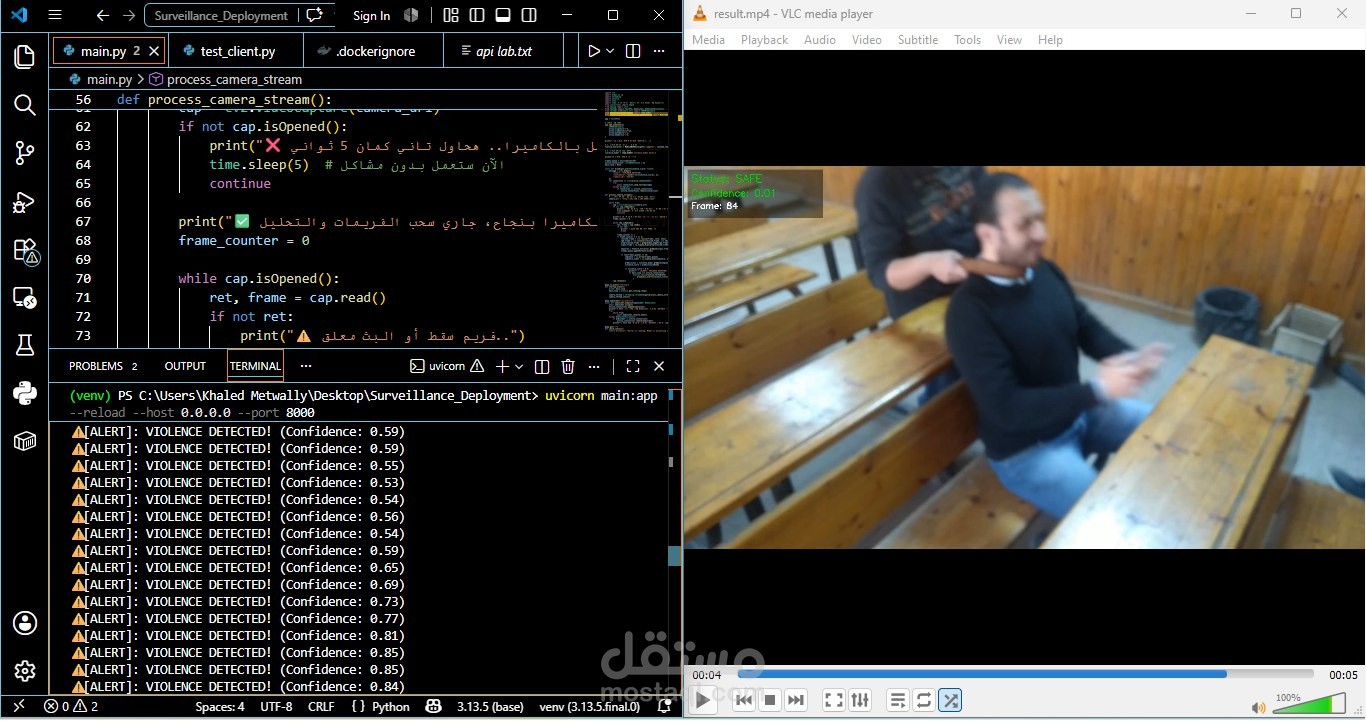Click the VLC stop playback button
The image size is (1366, 721).
click(770, 700)
